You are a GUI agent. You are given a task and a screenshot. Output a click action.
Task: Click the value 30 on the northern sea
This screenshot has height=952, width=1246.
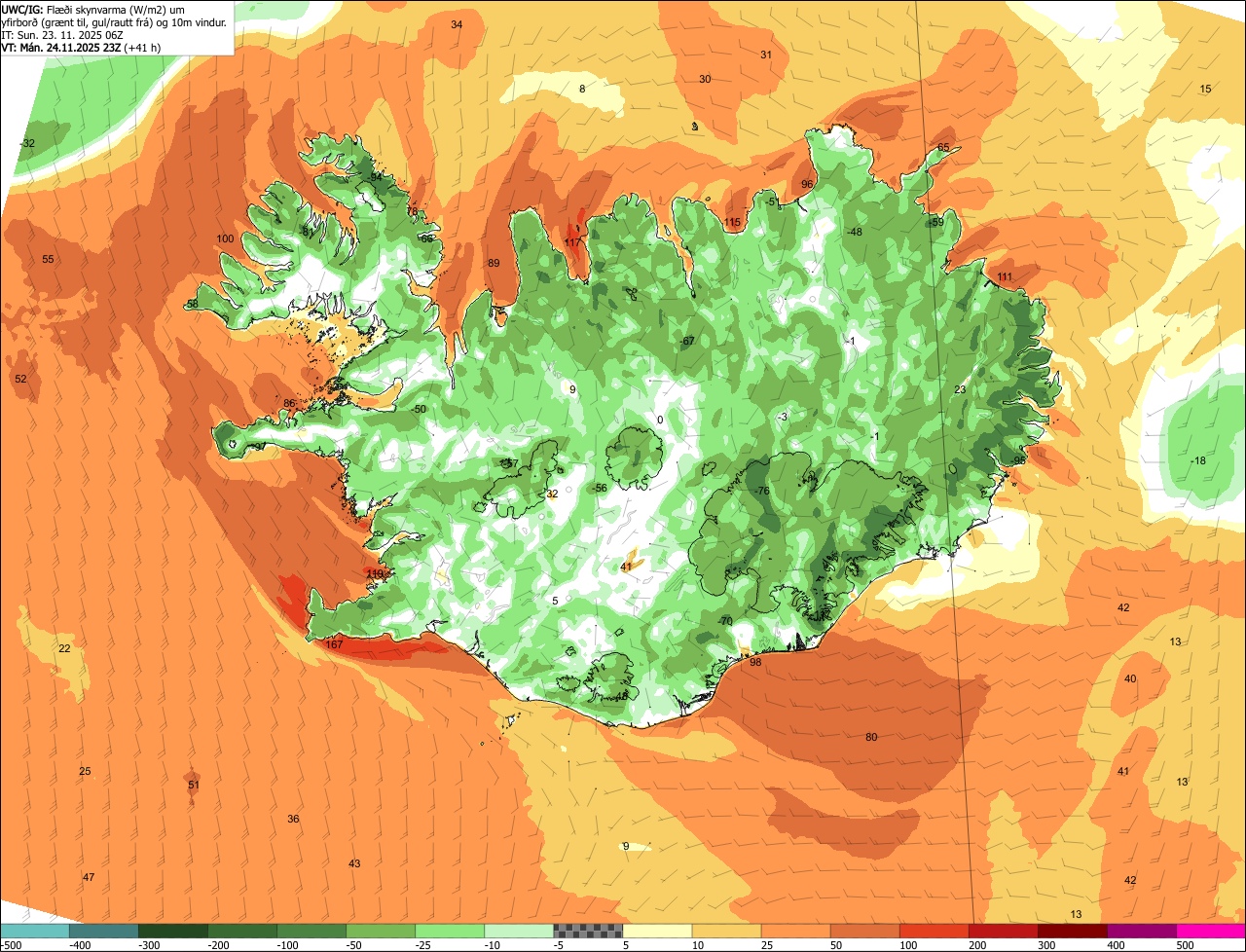[705, 79]
